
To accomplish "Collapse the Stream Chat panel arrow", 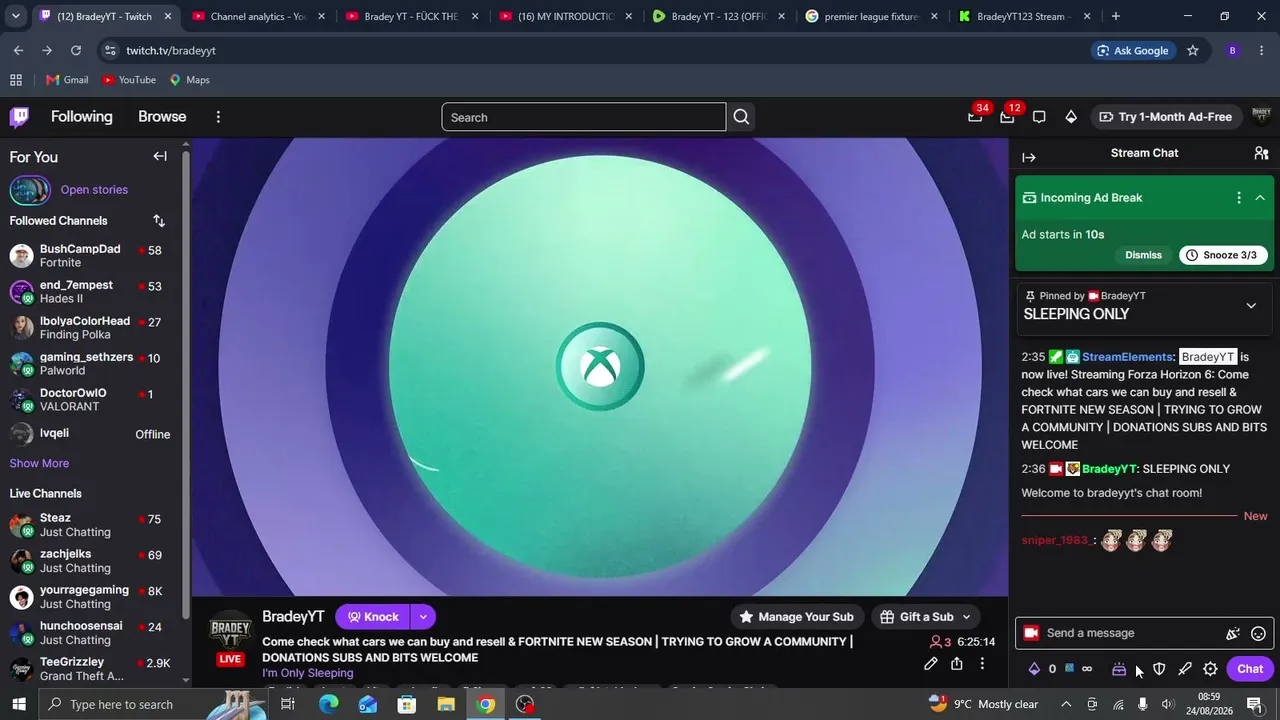I will [1029, 157].
